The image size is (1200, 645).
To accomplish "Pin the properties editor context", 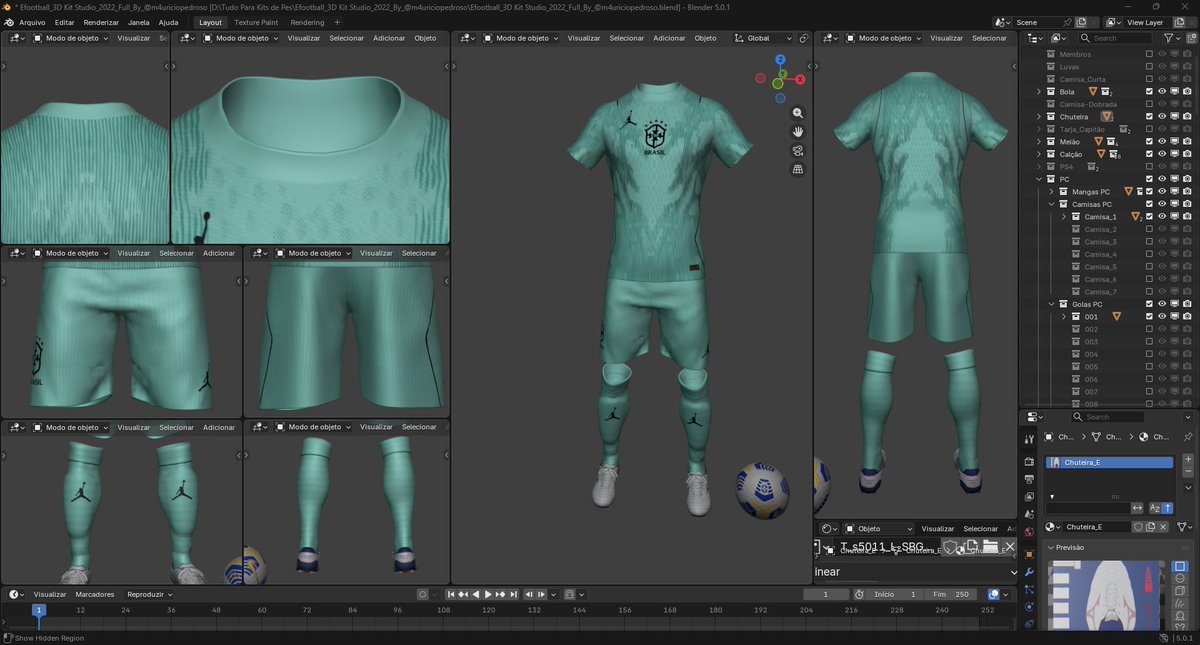I will tap(1187, 437).
